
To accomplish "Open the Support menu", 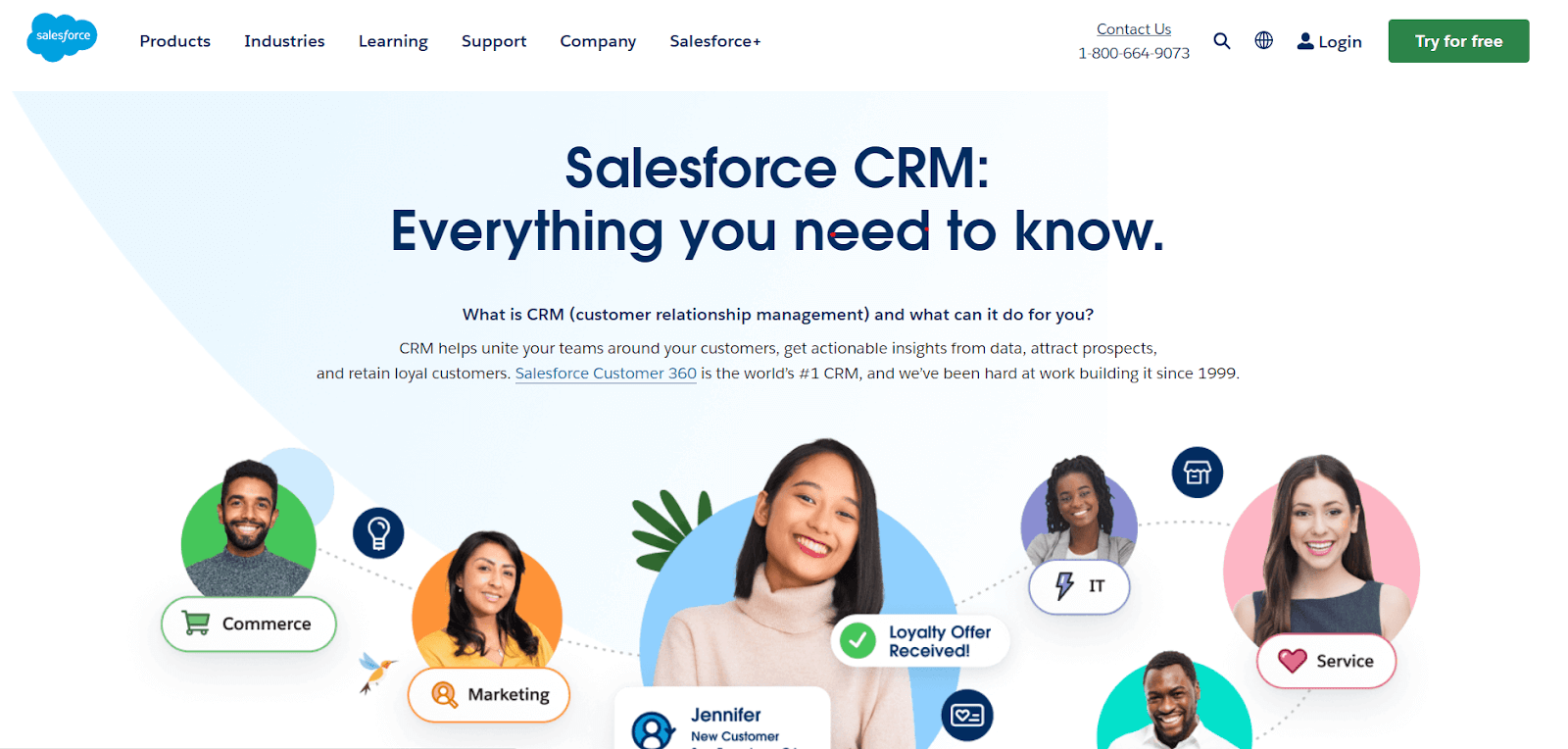I will point(494,41).
